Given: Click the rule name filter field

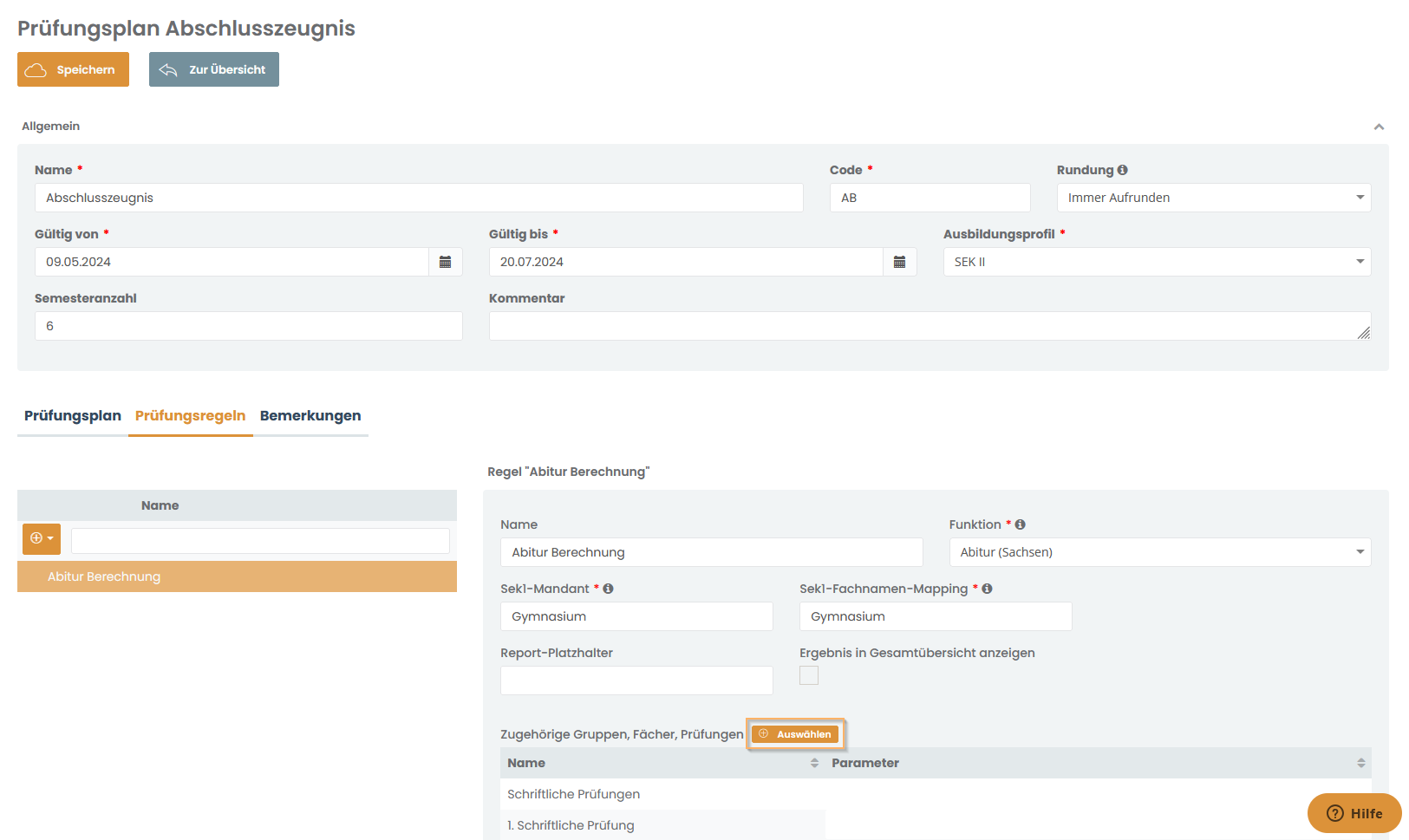Looking at the screenshot, I should pos(260,541).
